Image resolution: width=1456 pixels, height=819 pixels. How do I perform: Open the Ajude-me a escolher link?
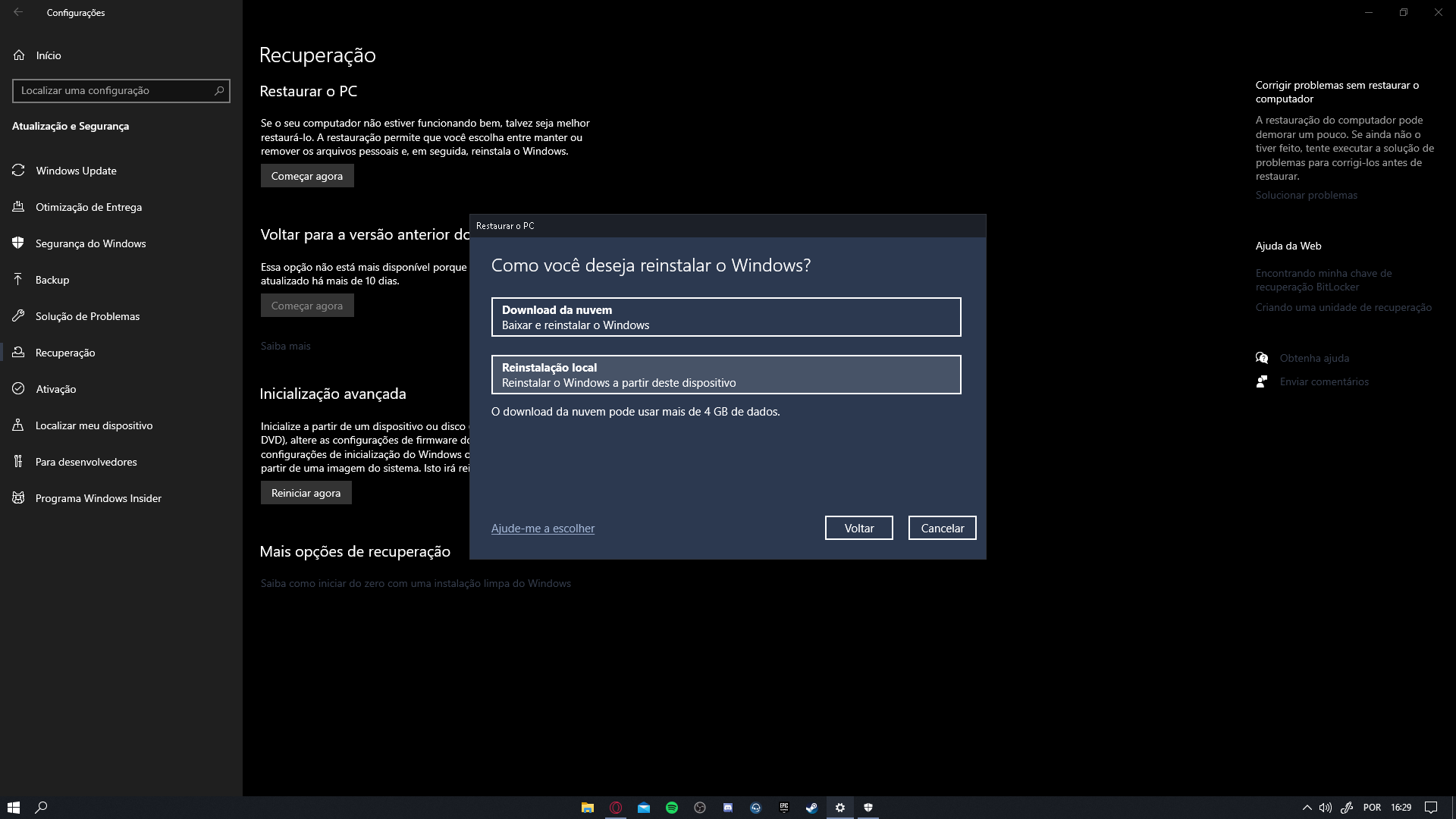click(542, 529)
